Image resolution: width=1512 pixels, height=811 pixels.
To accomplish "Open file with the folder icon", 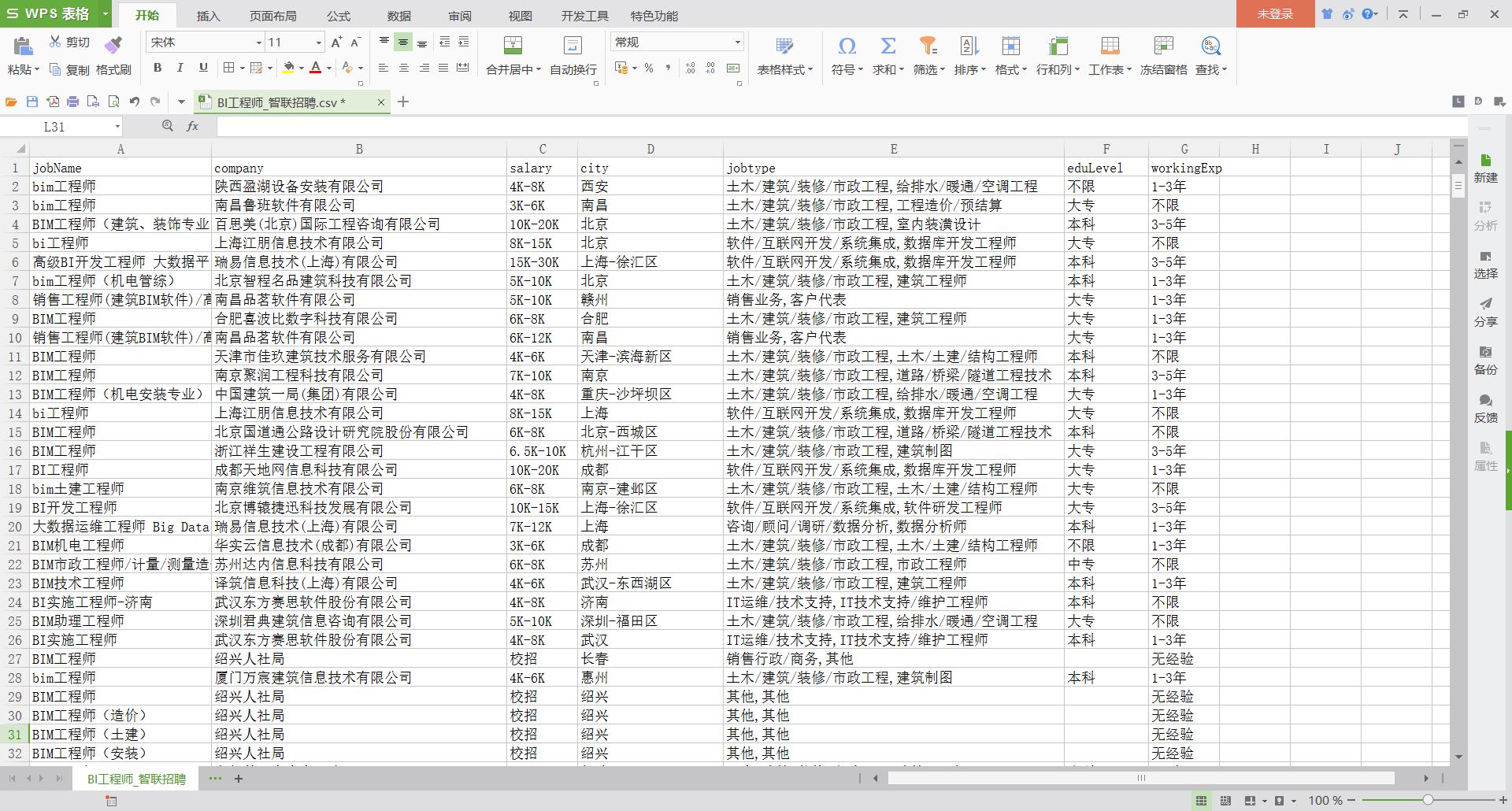I will pos(12,102).
